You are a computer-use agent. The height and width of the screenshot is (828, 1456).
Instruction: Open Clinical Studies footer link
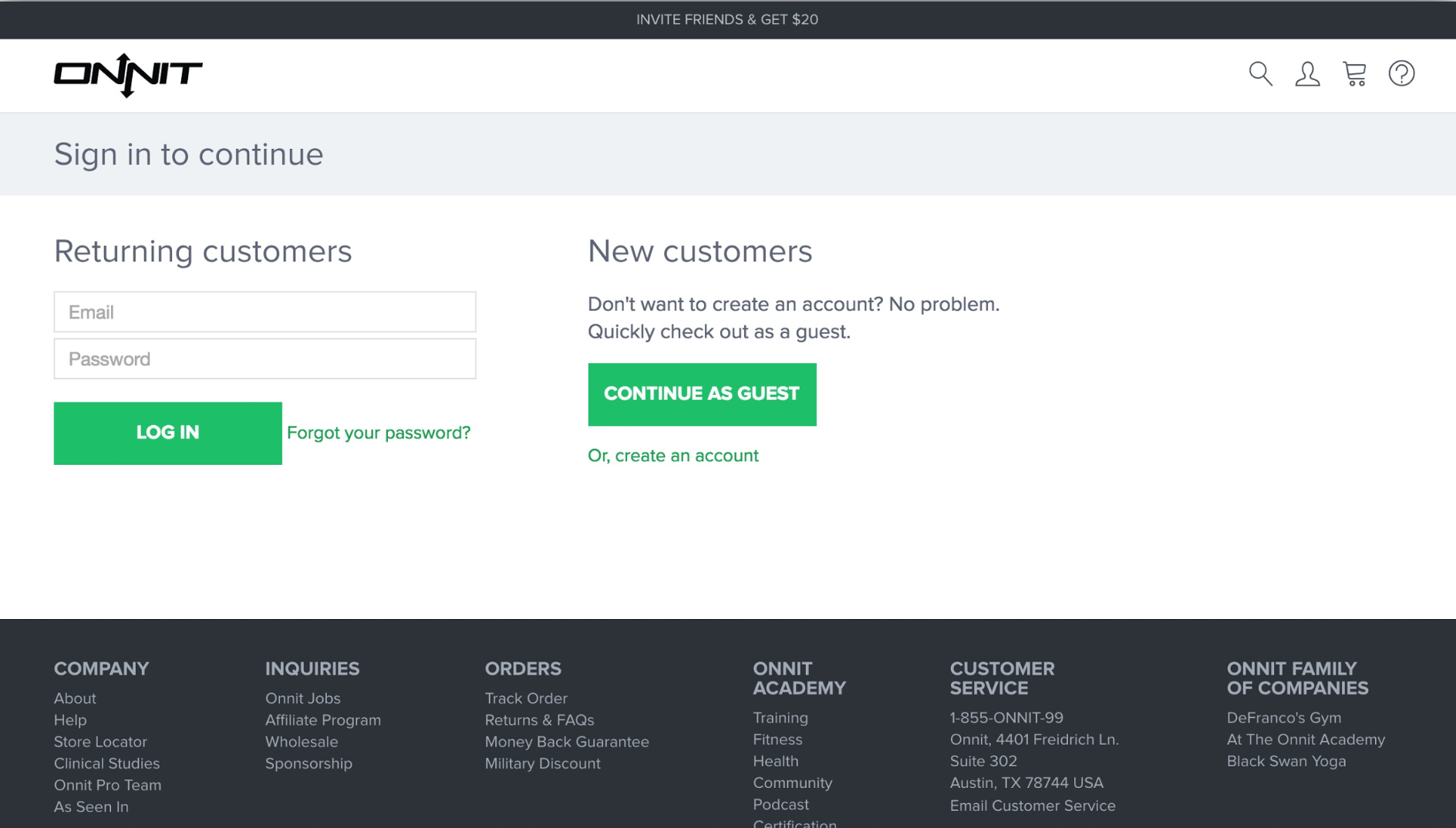pos(107,763)
